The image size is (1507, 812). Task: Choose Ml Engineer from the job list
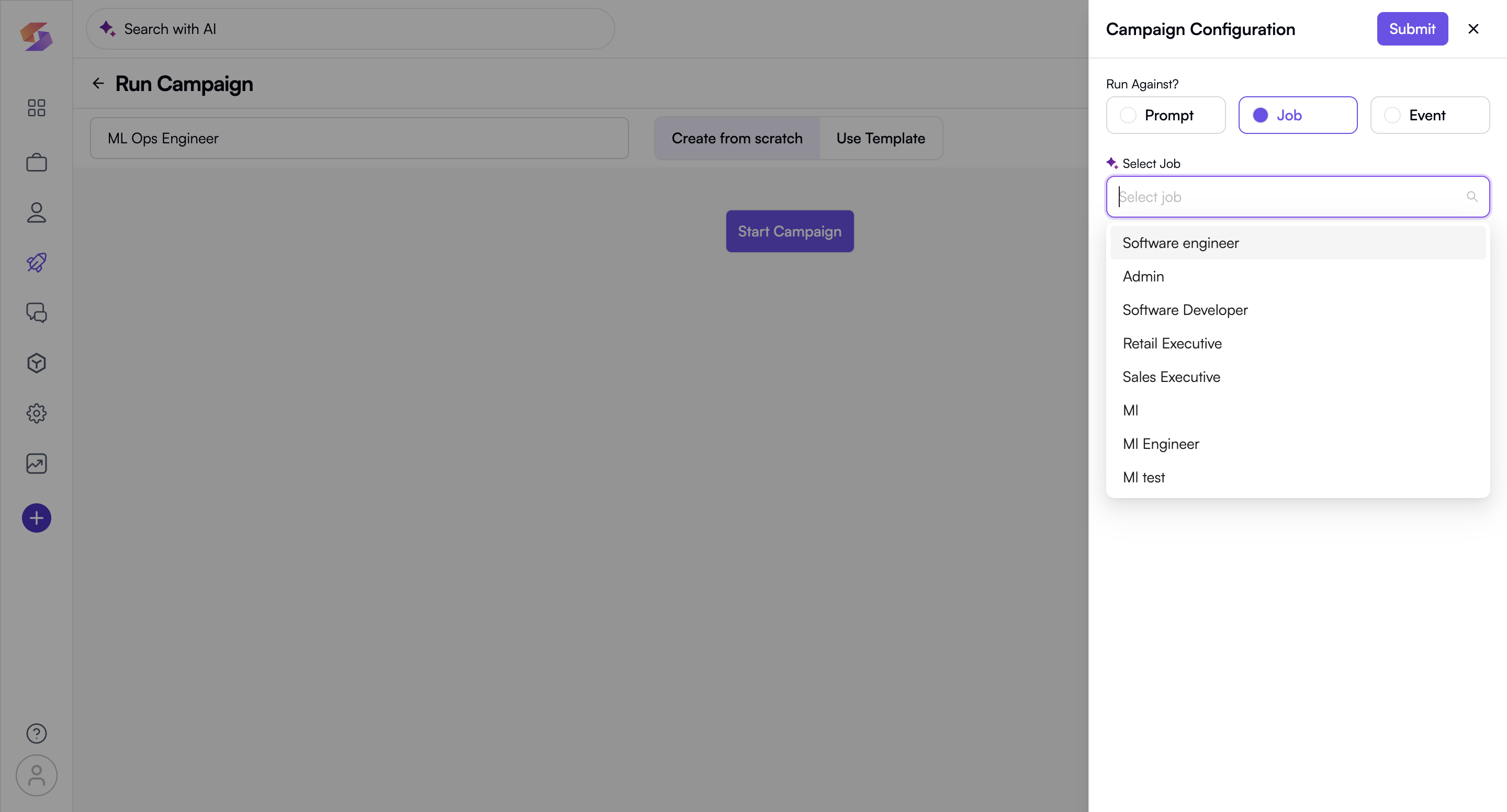click(x=1298, y=444)
